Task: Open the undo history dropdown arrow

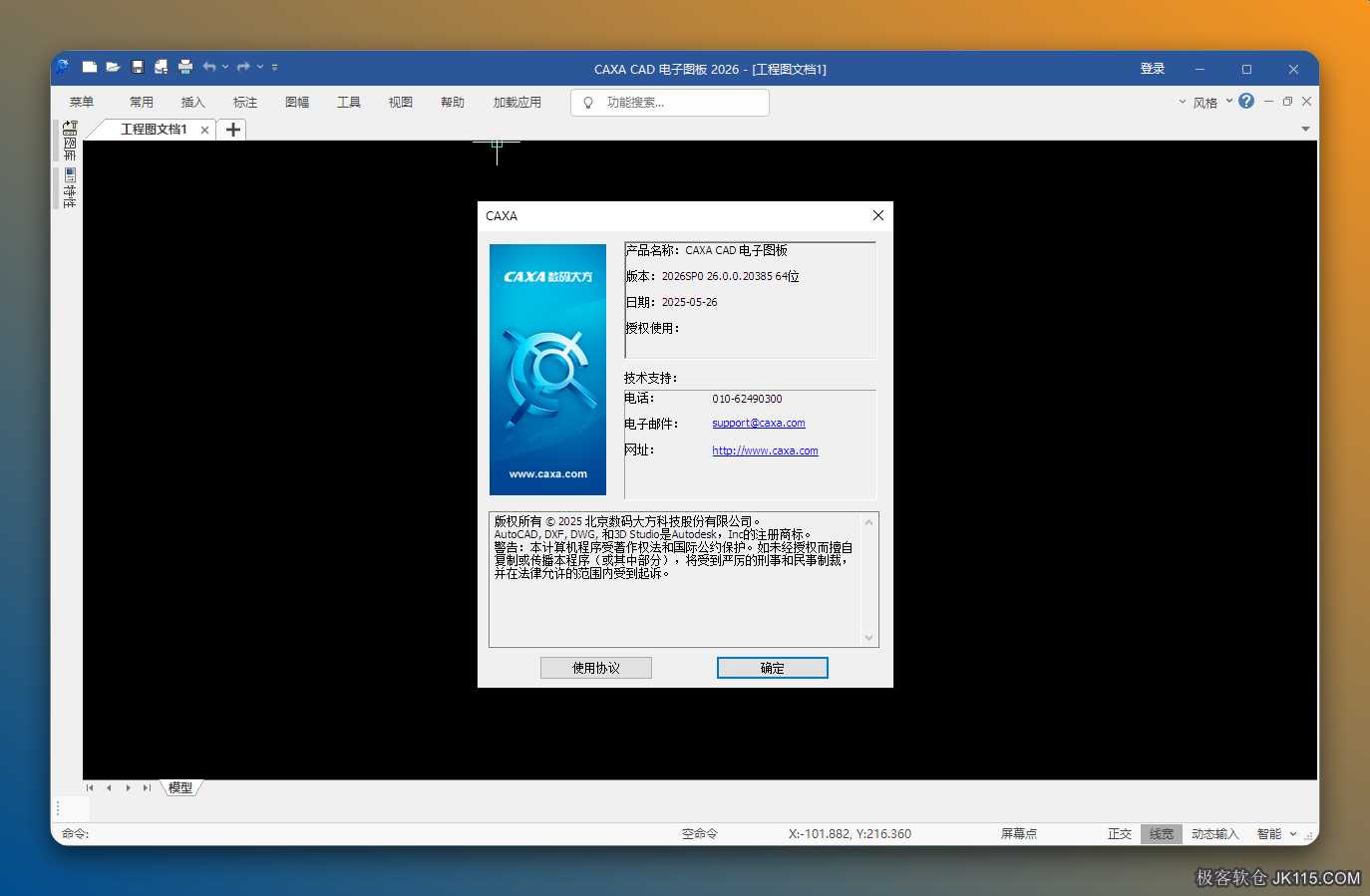Action: pos(225,67)
